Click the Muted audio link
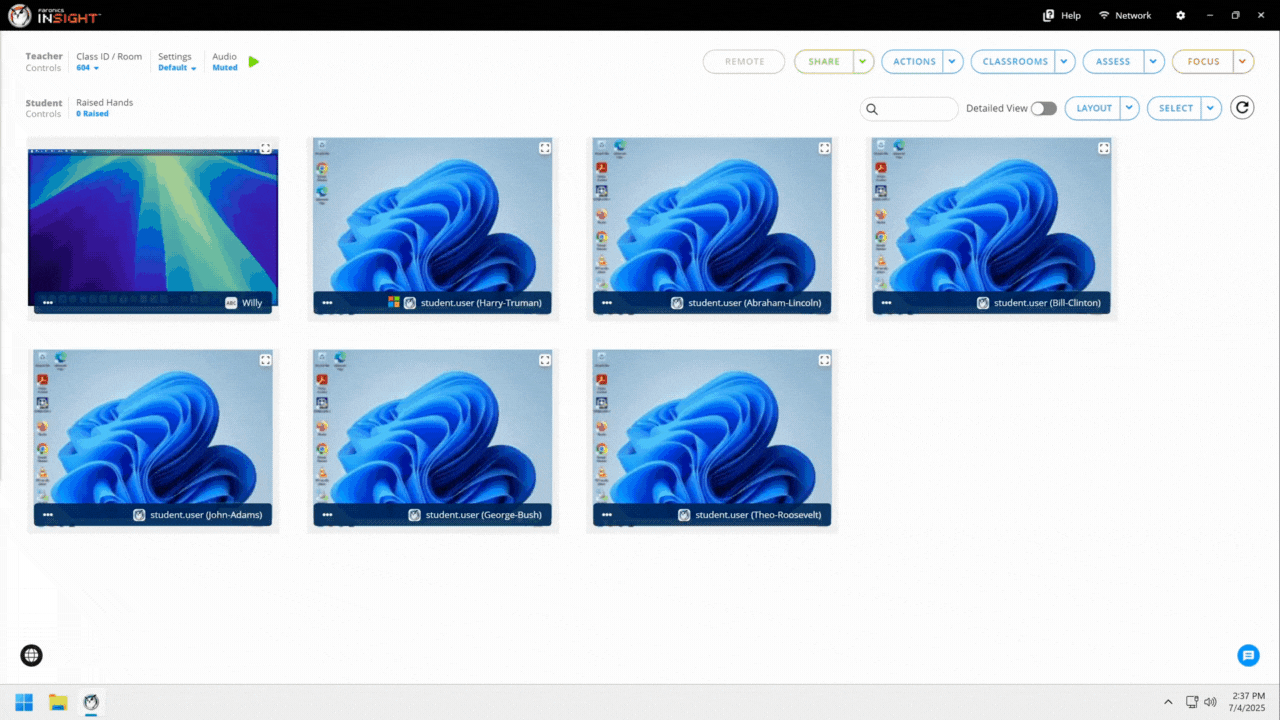The height and width of the screenshot is (720, 1280). (225, 68)
